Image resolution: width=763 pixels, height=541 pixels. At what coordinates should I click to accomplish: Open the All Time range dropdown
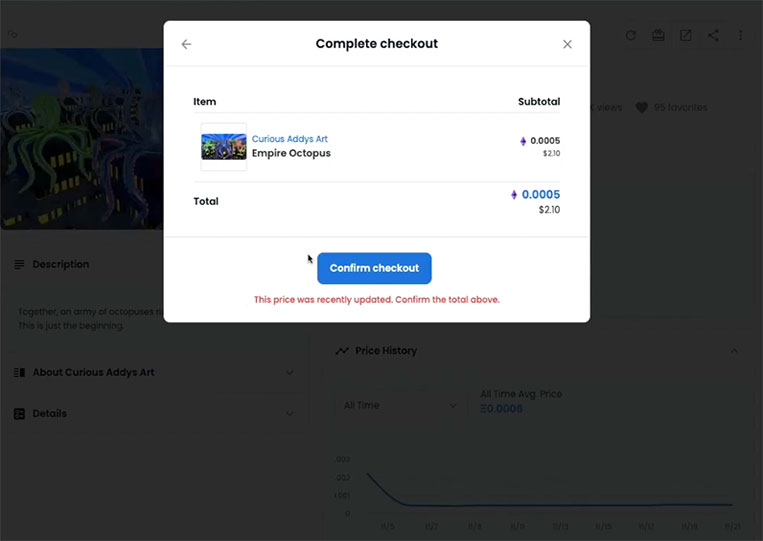(x=400, y=405)
